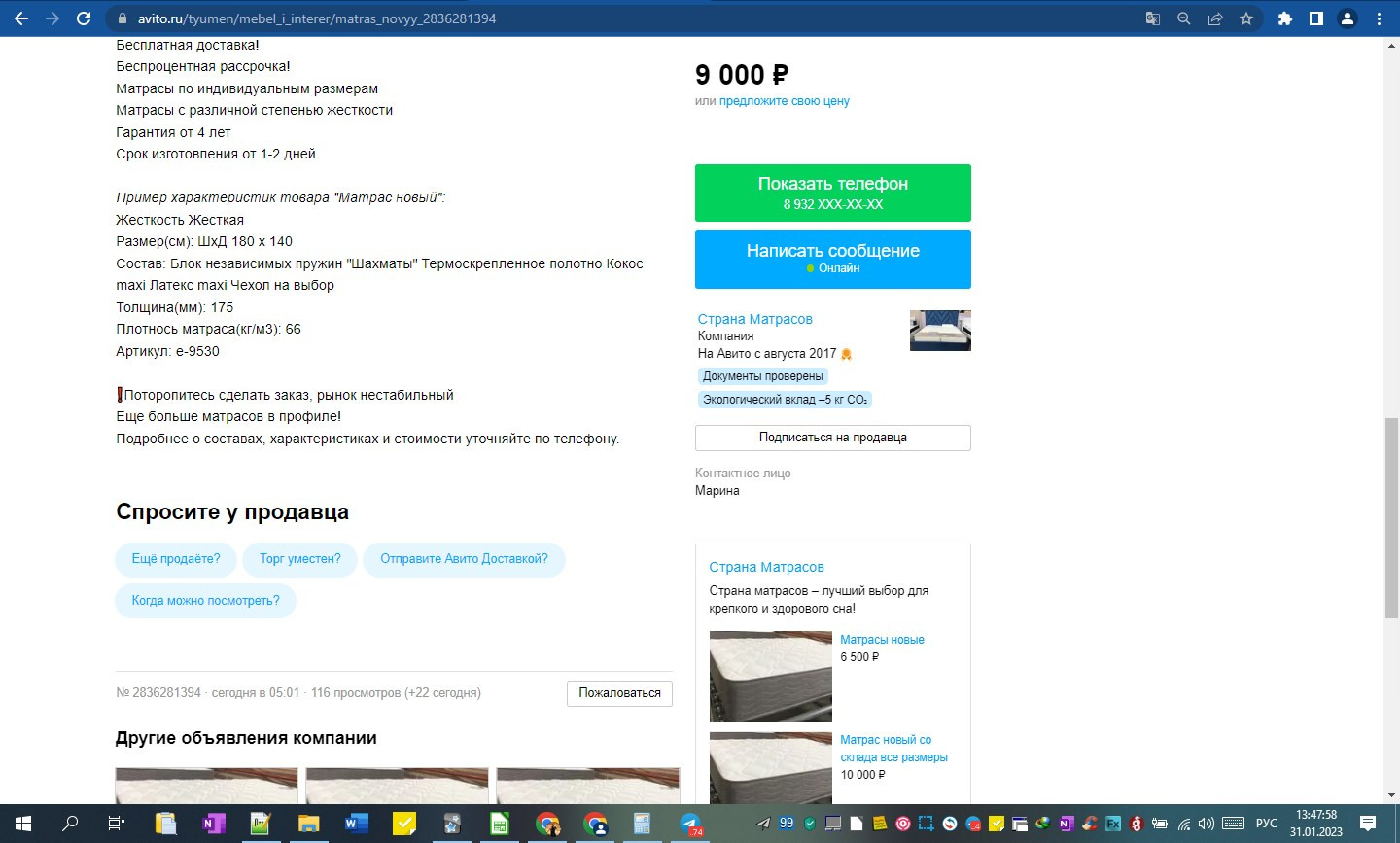
Task: Open 'Страна Матрасов' shop block title
Action: click(766, 567)
